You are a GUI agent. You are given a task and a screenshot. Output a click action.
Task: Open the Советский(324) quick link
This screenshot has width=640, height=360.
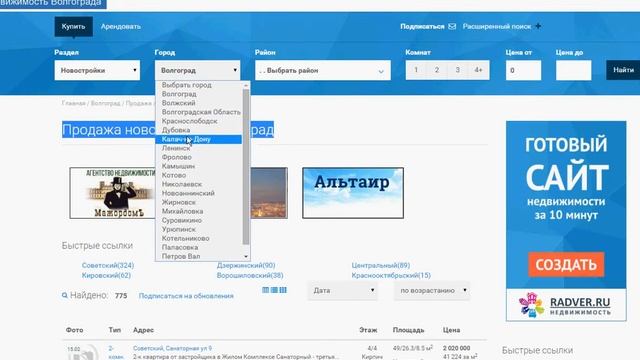coord(108,265)
